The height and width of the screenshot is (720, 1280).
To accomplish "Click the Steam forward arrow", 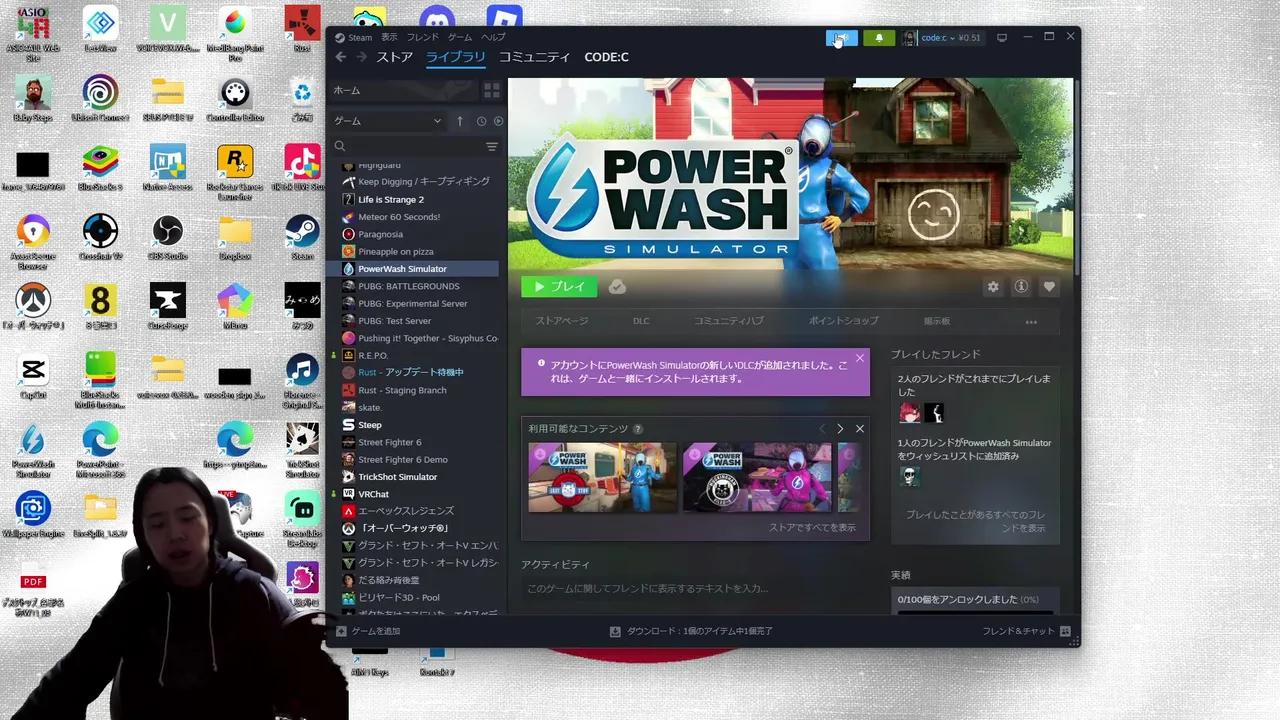I will coord(361,57).
